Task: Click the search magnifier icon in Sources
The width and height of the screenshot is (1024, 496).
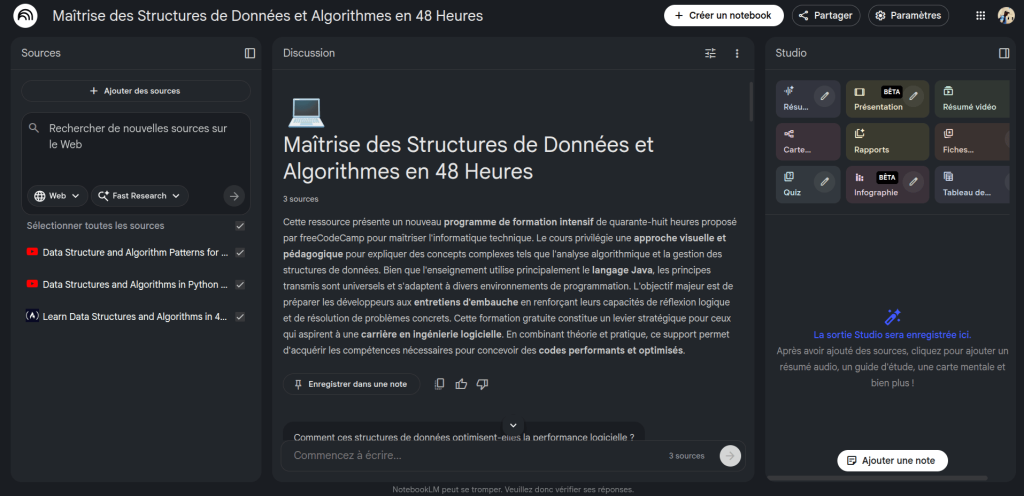Action: pos(34,129)
